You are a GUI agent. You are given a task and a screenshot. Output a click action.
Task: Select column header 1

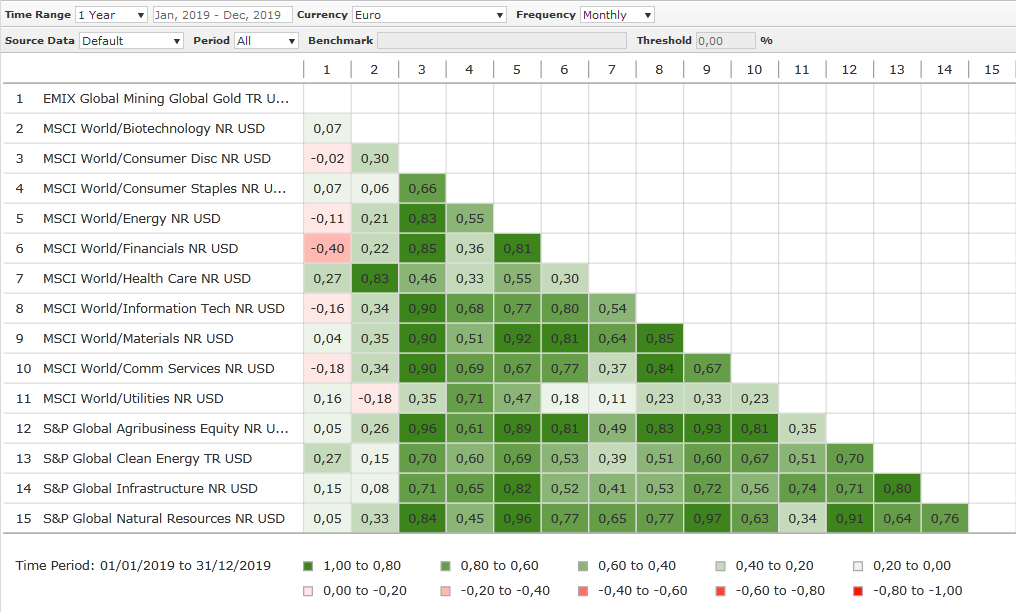pos(326,69)
